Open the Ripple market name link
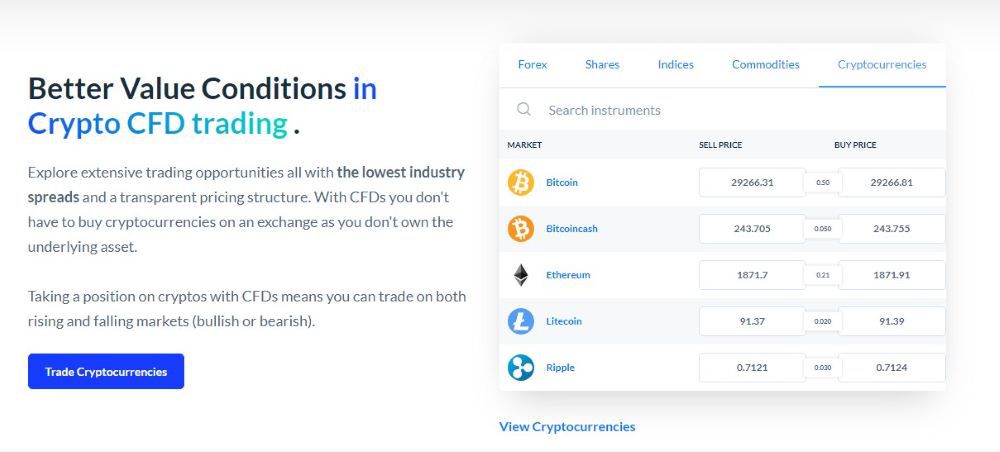This screenshot has height=452, width=1000. pyautogui.click(x=560, y=367)
